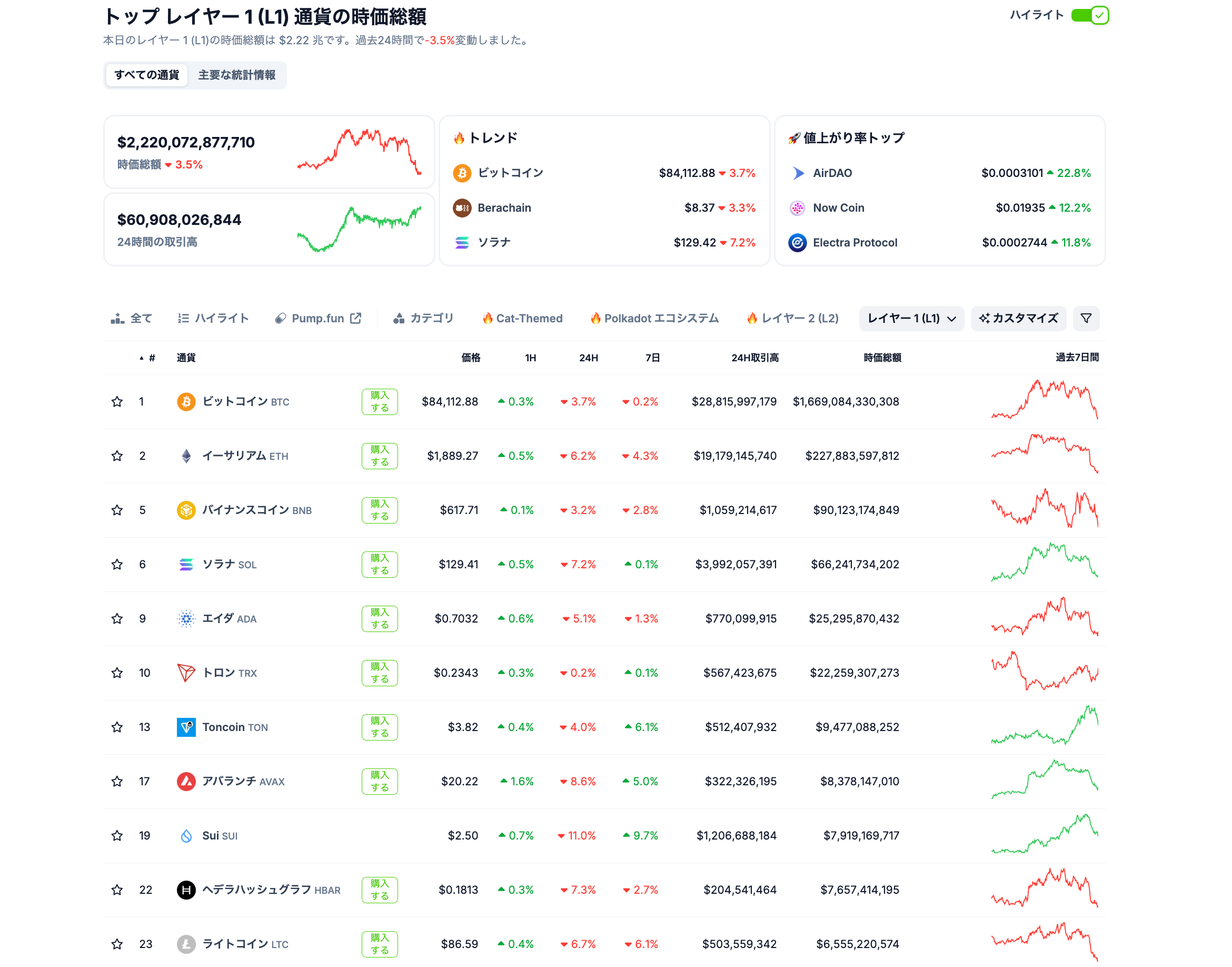1232x967 pixels.
Task: Click the Solana icon in trending card
Action: [x=462, y=242]
